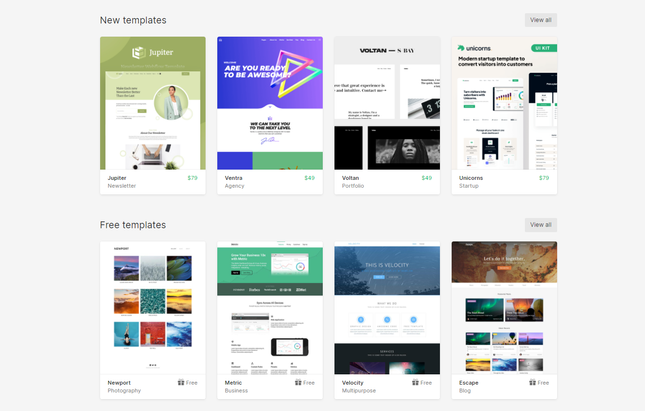Click the New templates heading
Screen dimensions: 645x411
point(133,20)
